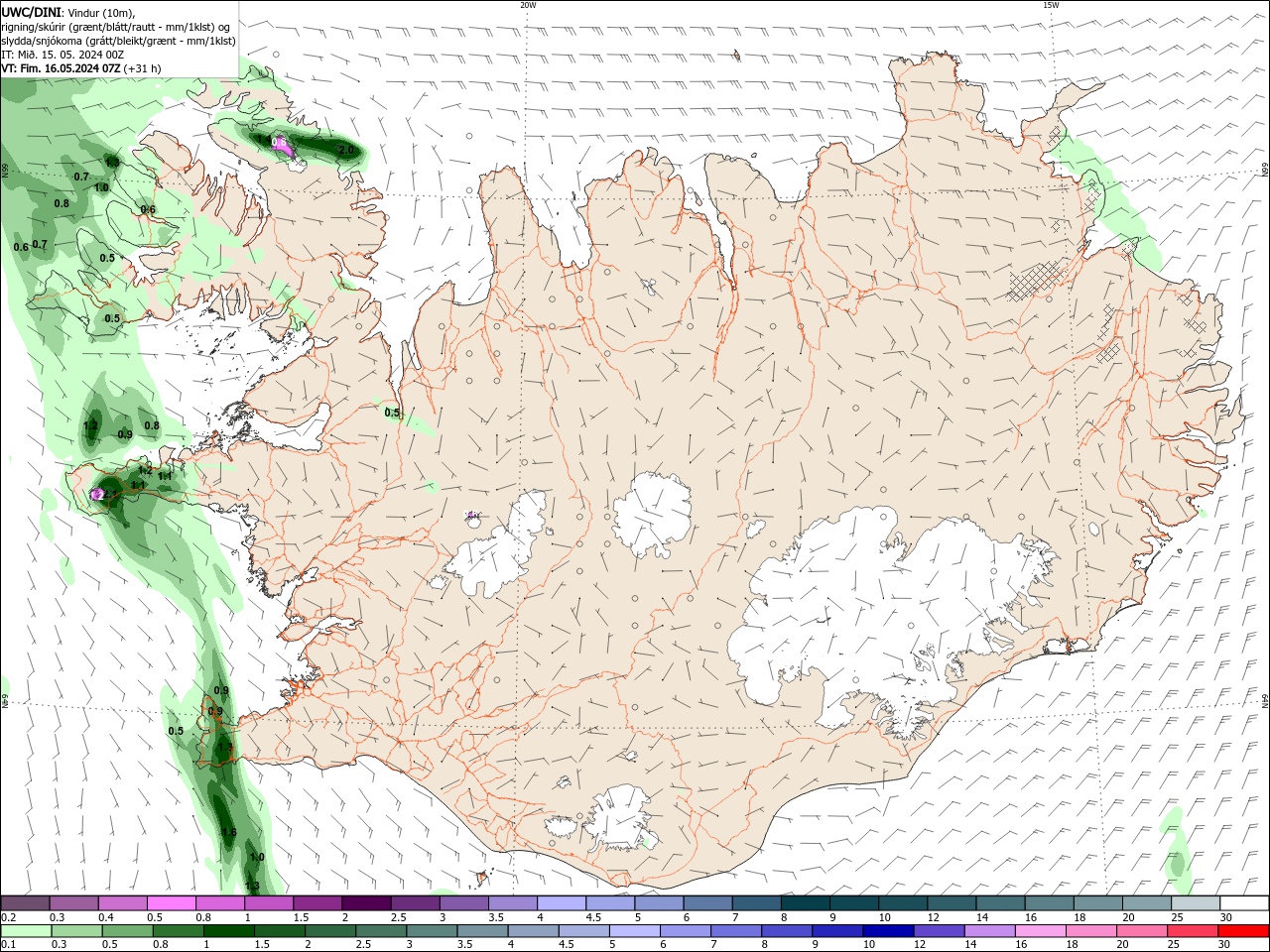This screenshot has width=1270, height=952.
Task: Click the 'Vindur (10m)' label
Action: click(x=100, y=12)
